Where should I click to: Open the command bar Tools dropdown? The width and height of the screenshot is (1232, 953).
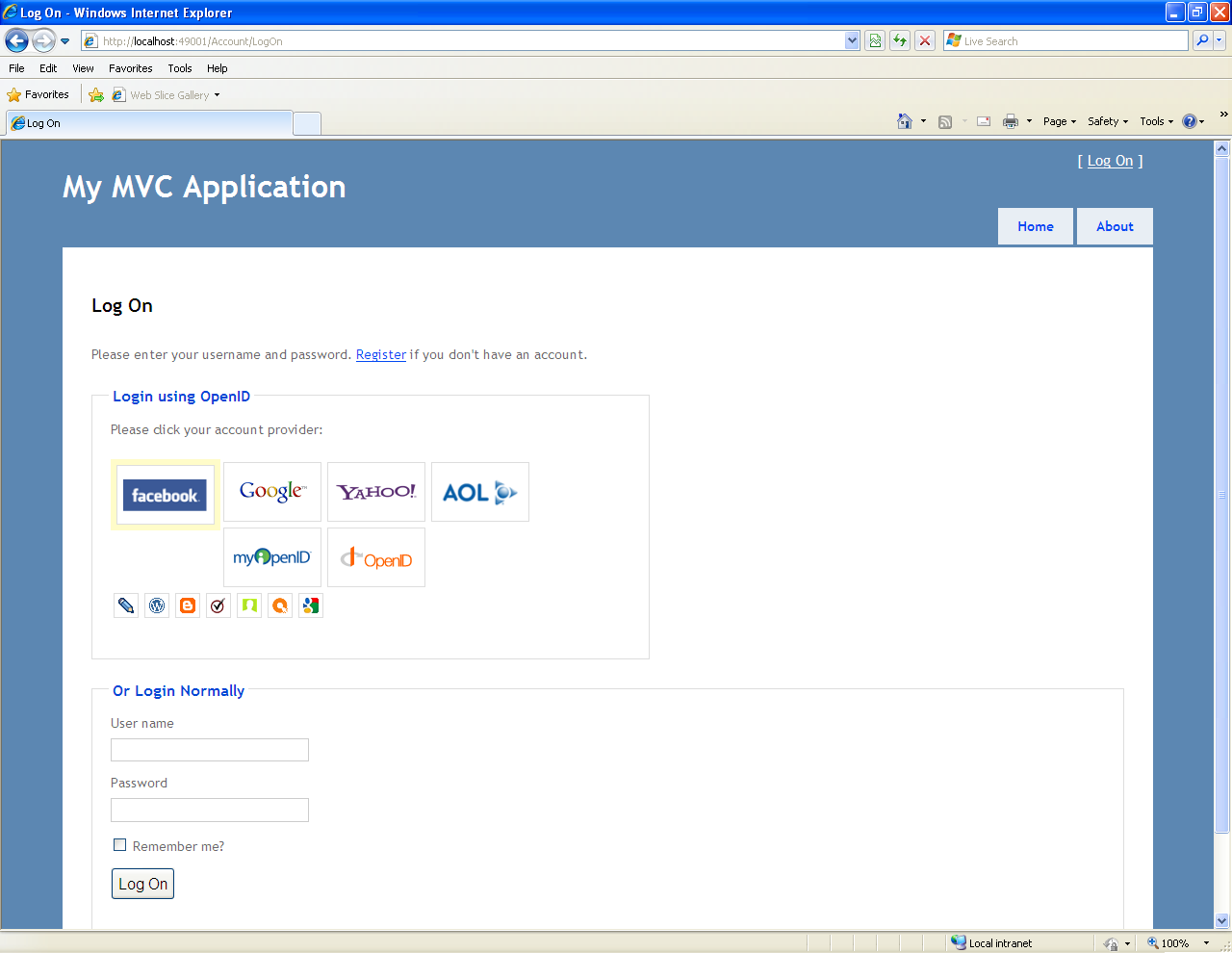point(1157,121)
